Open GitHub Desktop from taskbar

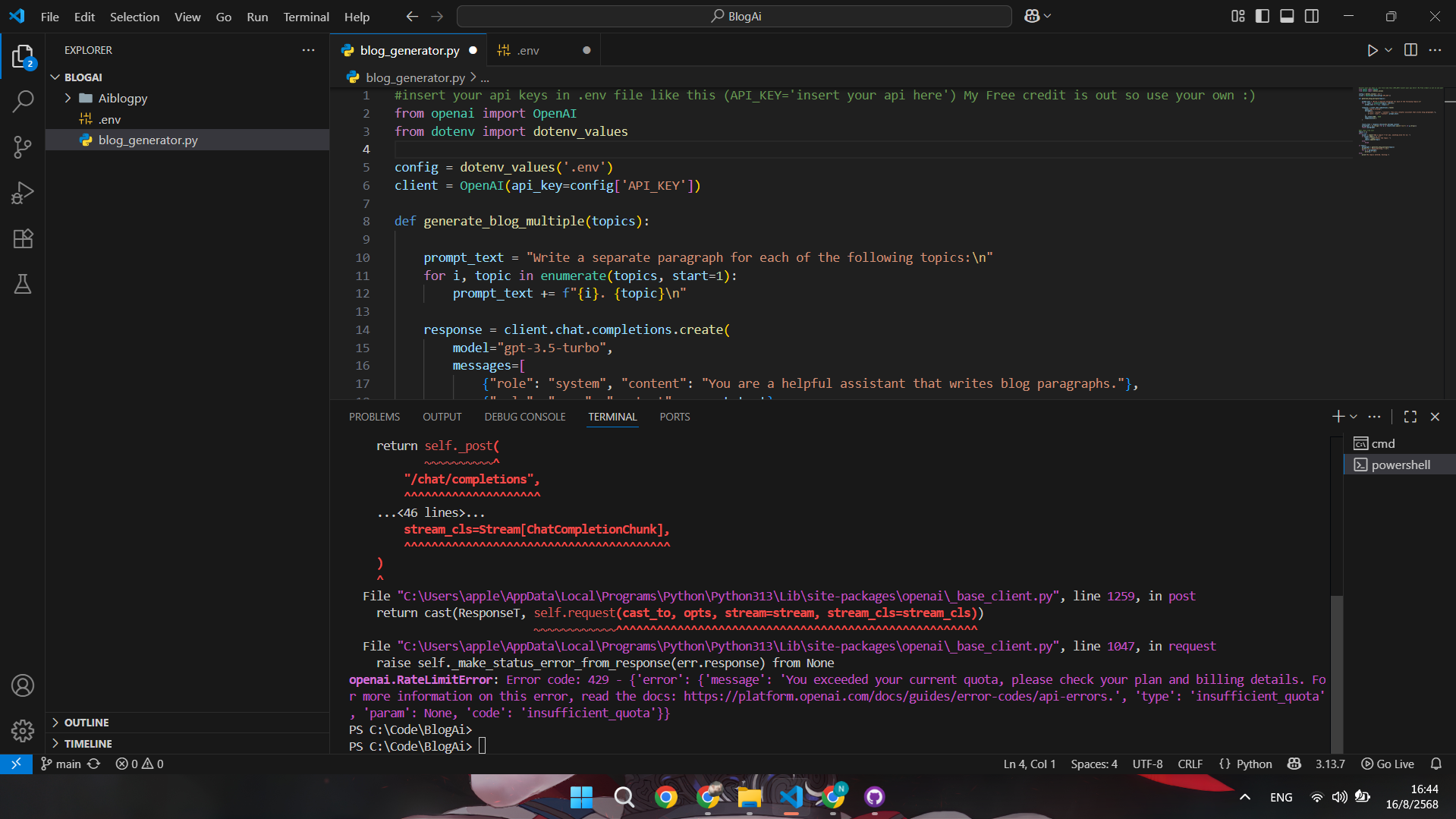pyautogui.click(x=874, y=797)
